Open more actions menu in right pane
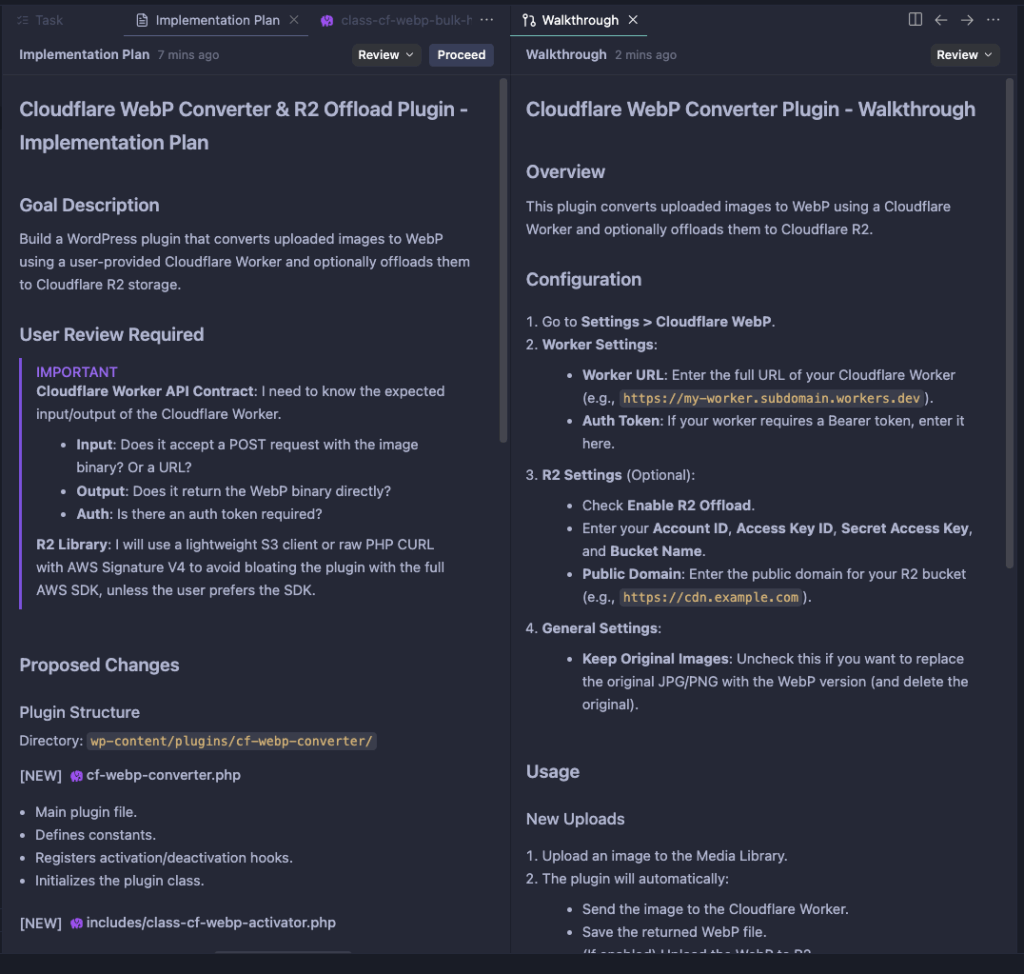 (x=993, y=20)
